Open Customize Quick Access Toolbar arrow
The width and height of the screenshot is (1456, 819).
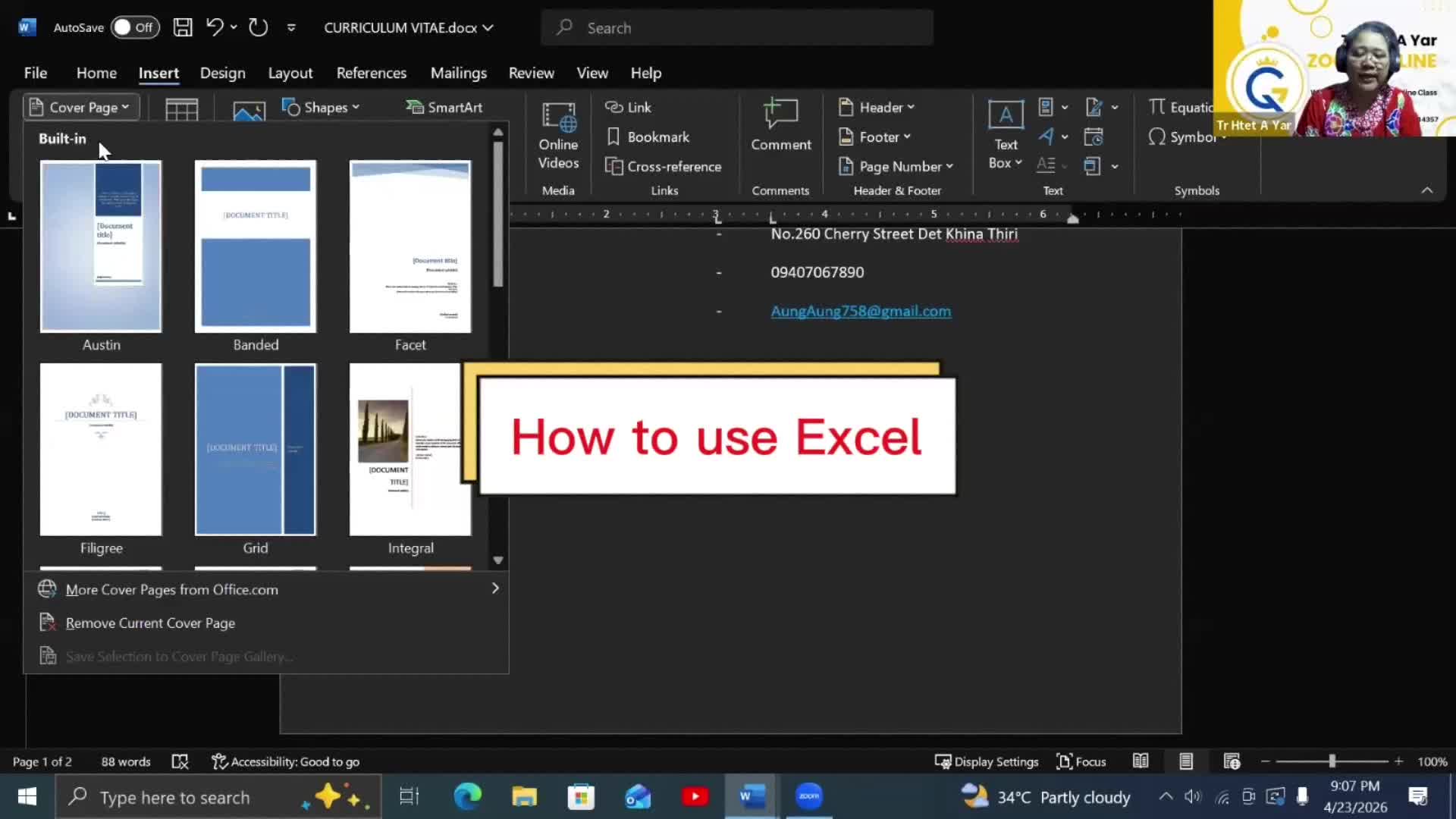pos(291,28)
